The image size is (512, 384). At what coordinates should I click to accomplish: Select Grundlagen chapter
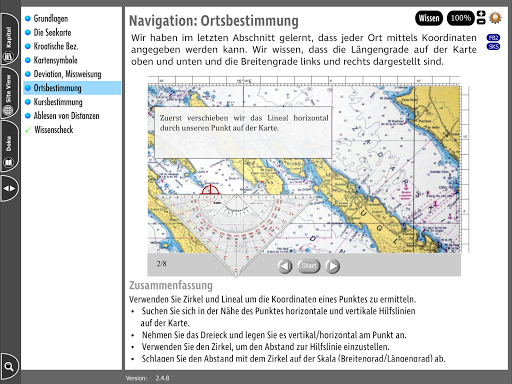pyautogui.click(x=51, y=19)
